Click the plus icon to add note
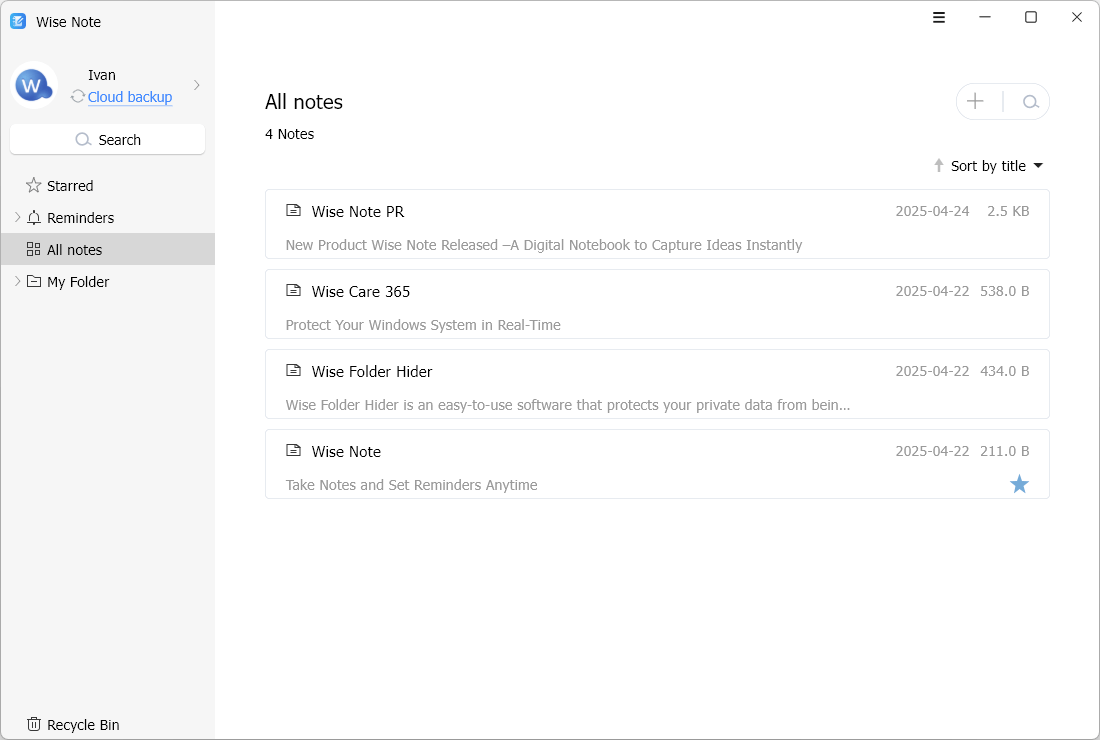This screenshot has height=740, width=1100. (975, 101)
